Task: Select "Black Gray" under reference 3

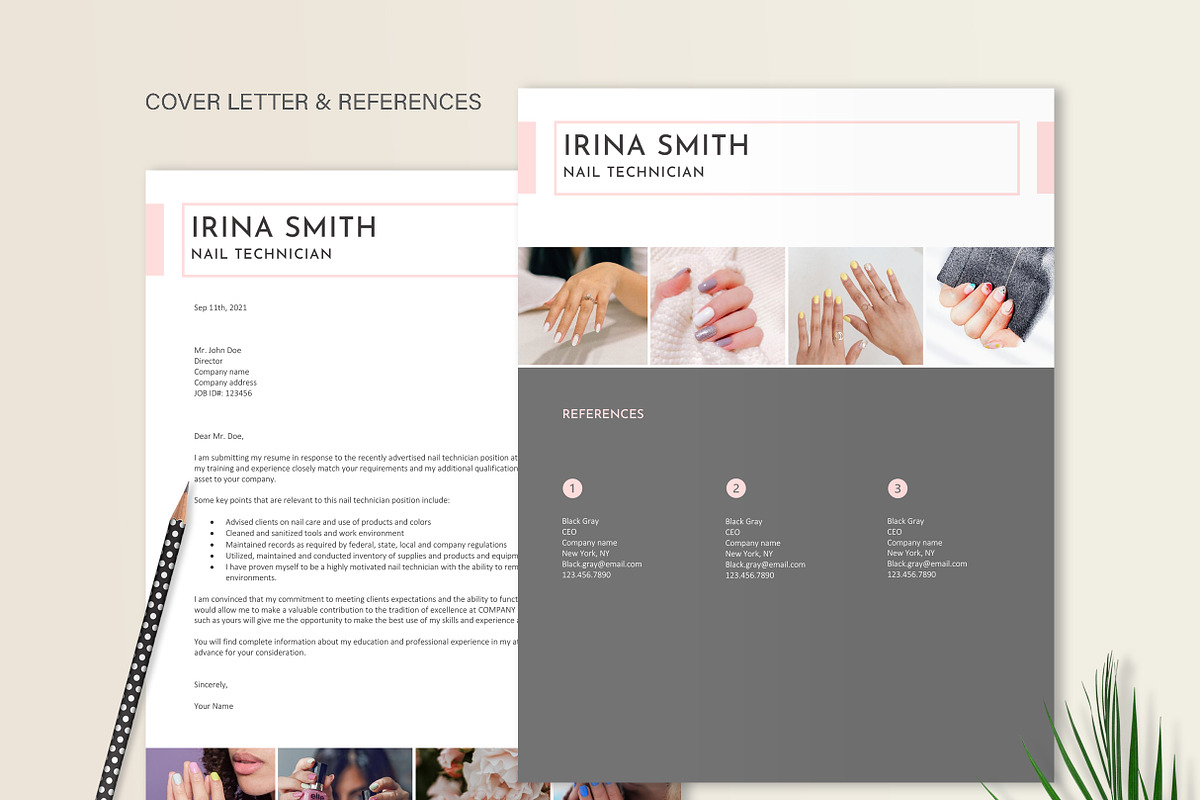Action: 906,521
